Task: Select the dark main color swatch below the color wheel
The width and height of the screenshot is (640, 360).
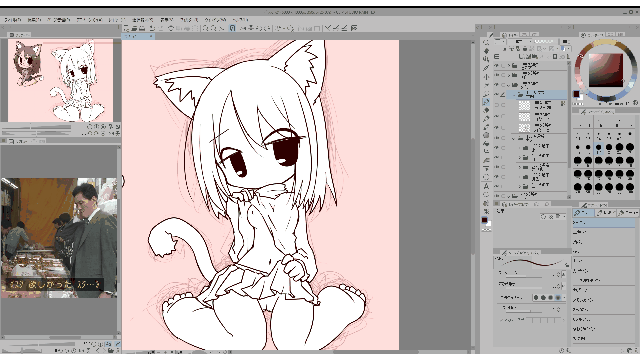Action: [576, 94]
